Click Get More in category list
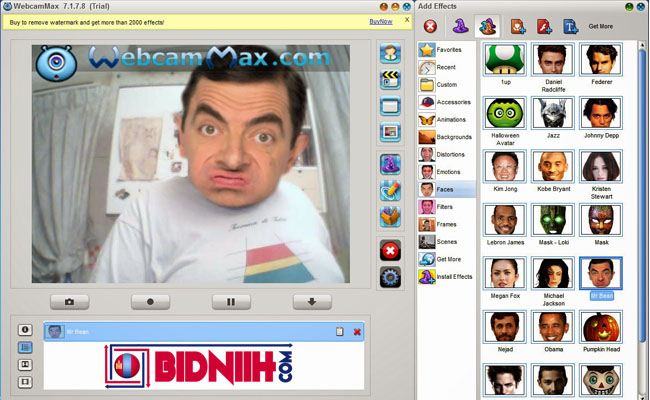 (x=446, y=259)
